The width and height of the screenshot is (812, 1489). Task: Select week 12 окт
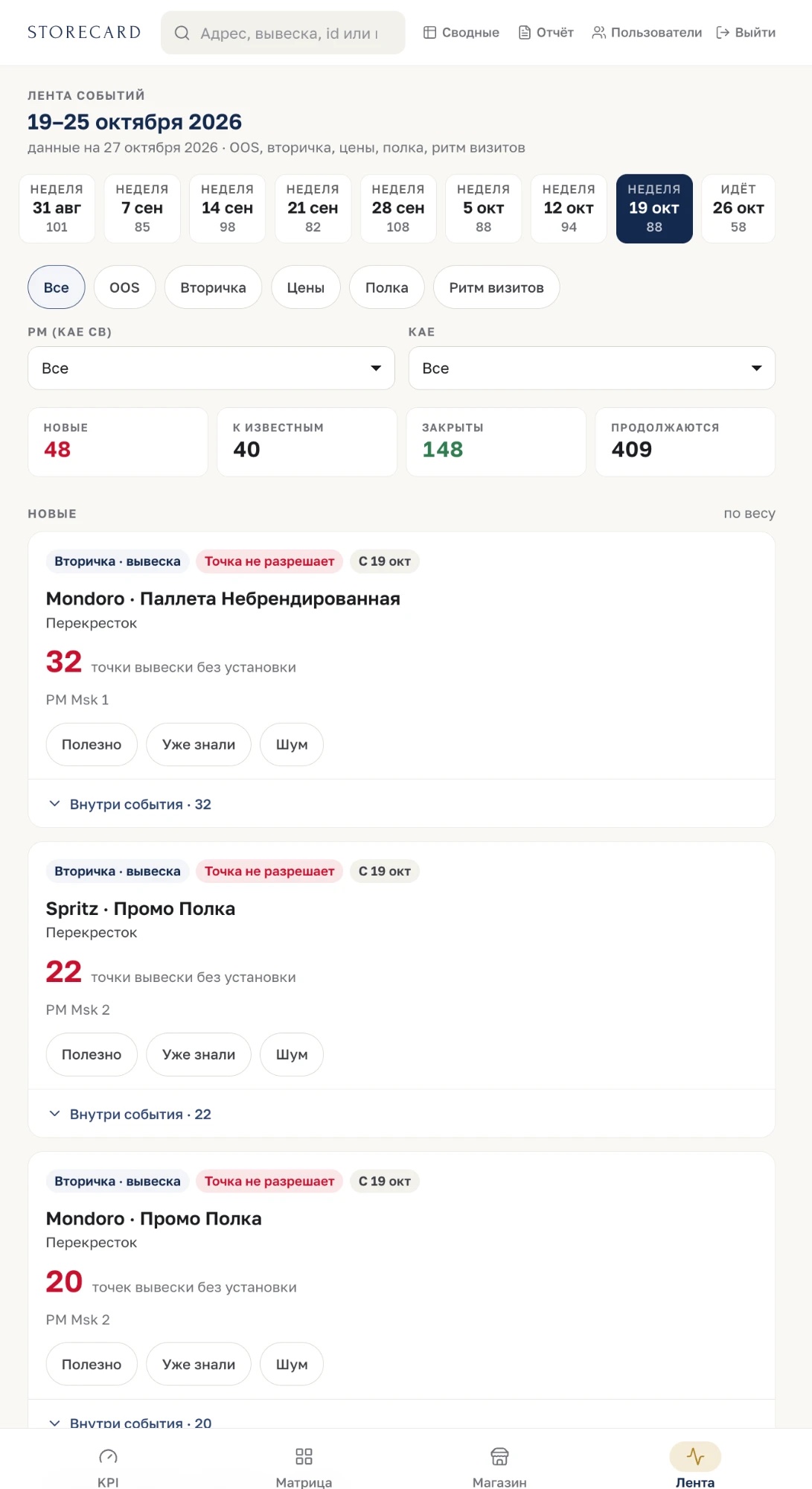(x=569, y=208)
